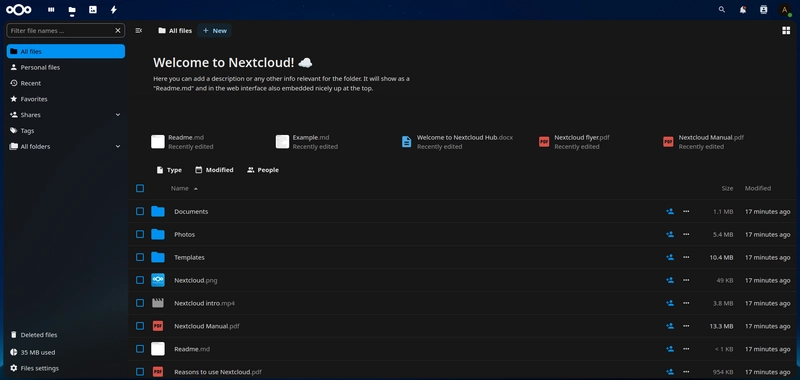This screenshot has height=380, width=800.
Task: Open actions menu for Nextcloud intro.mp4
Action: (686, 303)
